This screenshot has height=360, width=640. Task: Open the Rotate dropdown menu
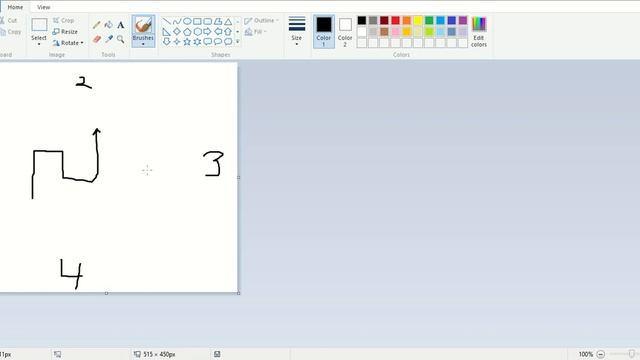pos(68,43)
